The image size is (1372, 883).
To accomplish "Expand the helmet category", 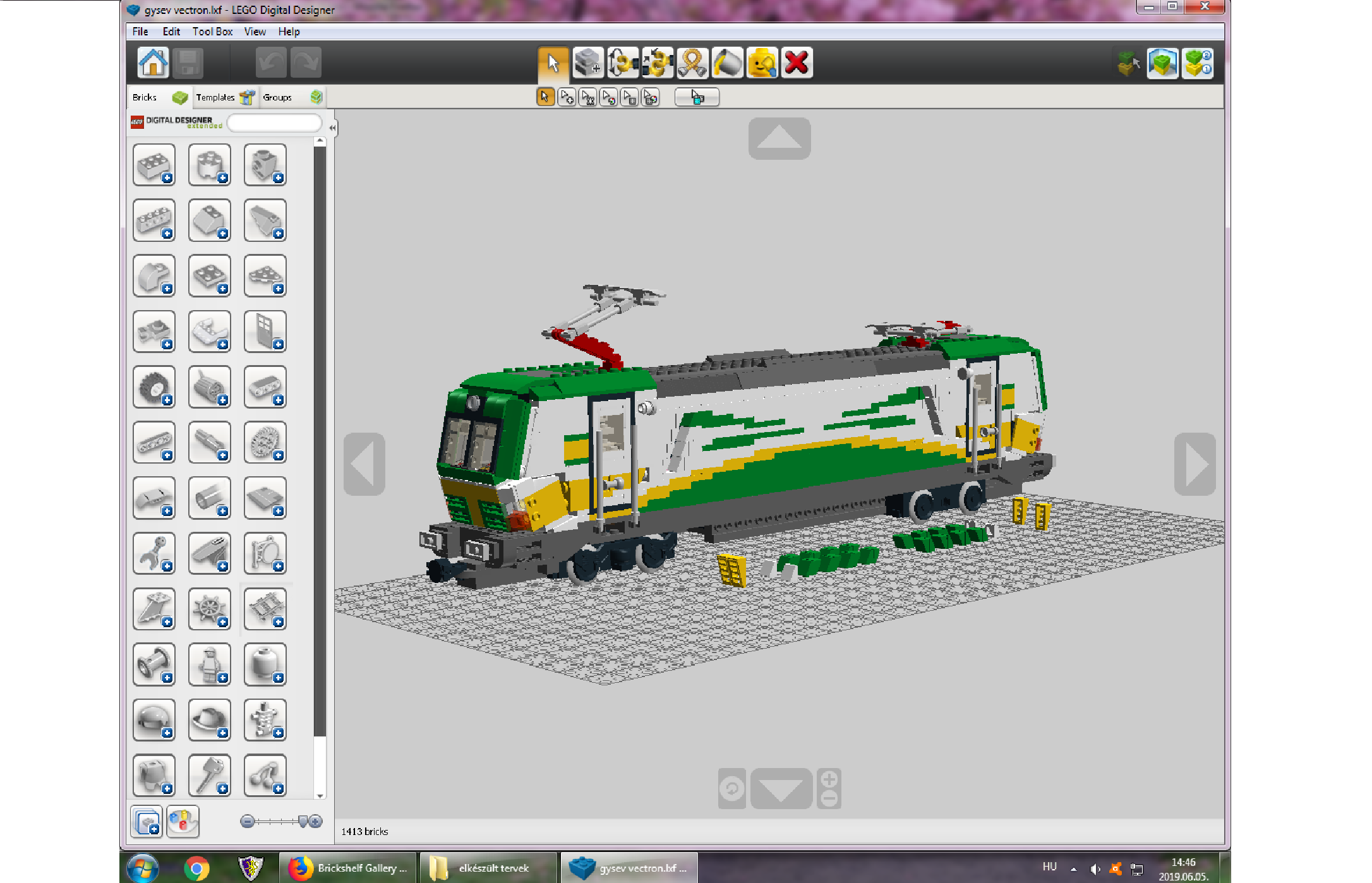I will [x=154, y=720].
